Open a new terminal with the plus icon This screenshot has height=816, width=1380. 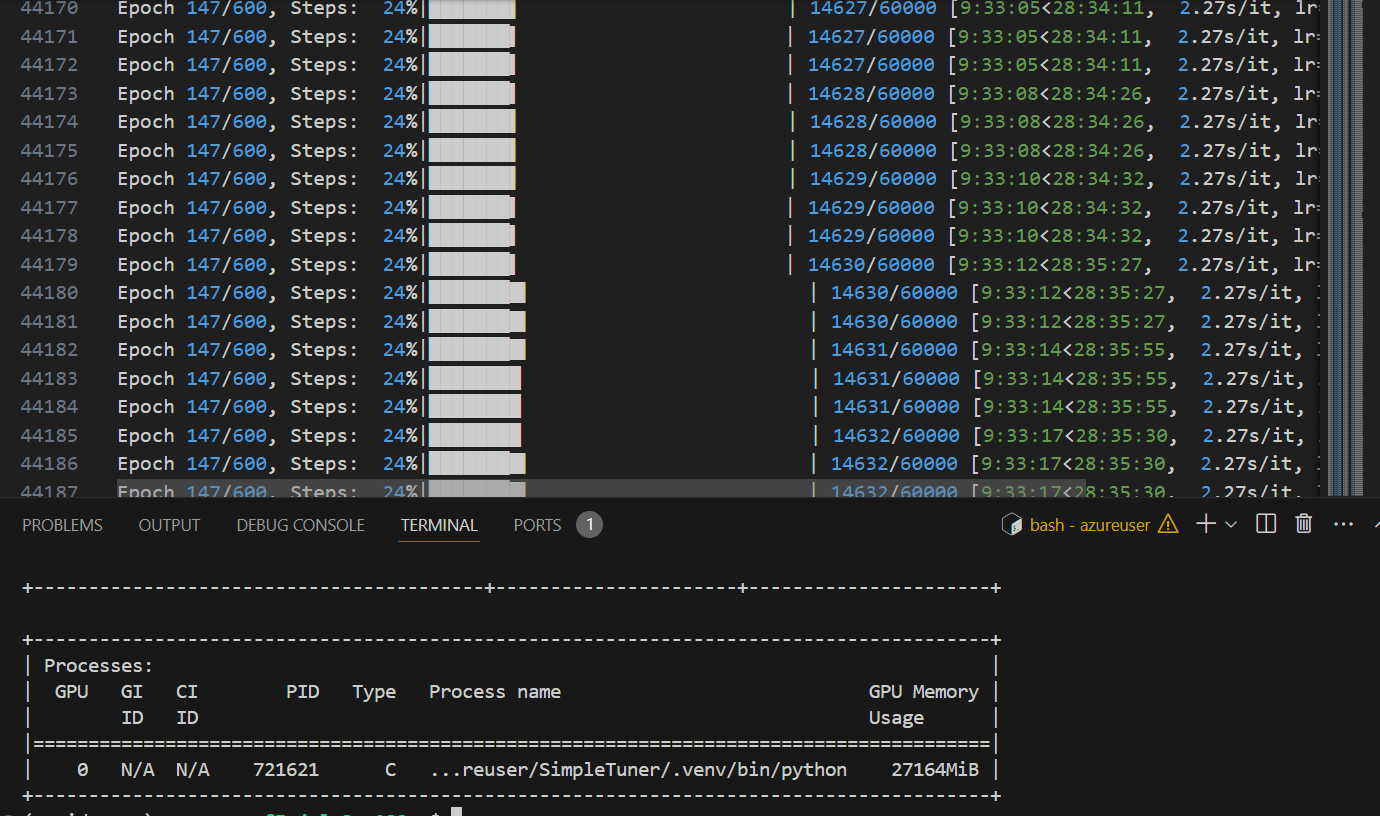[1204, 524]
